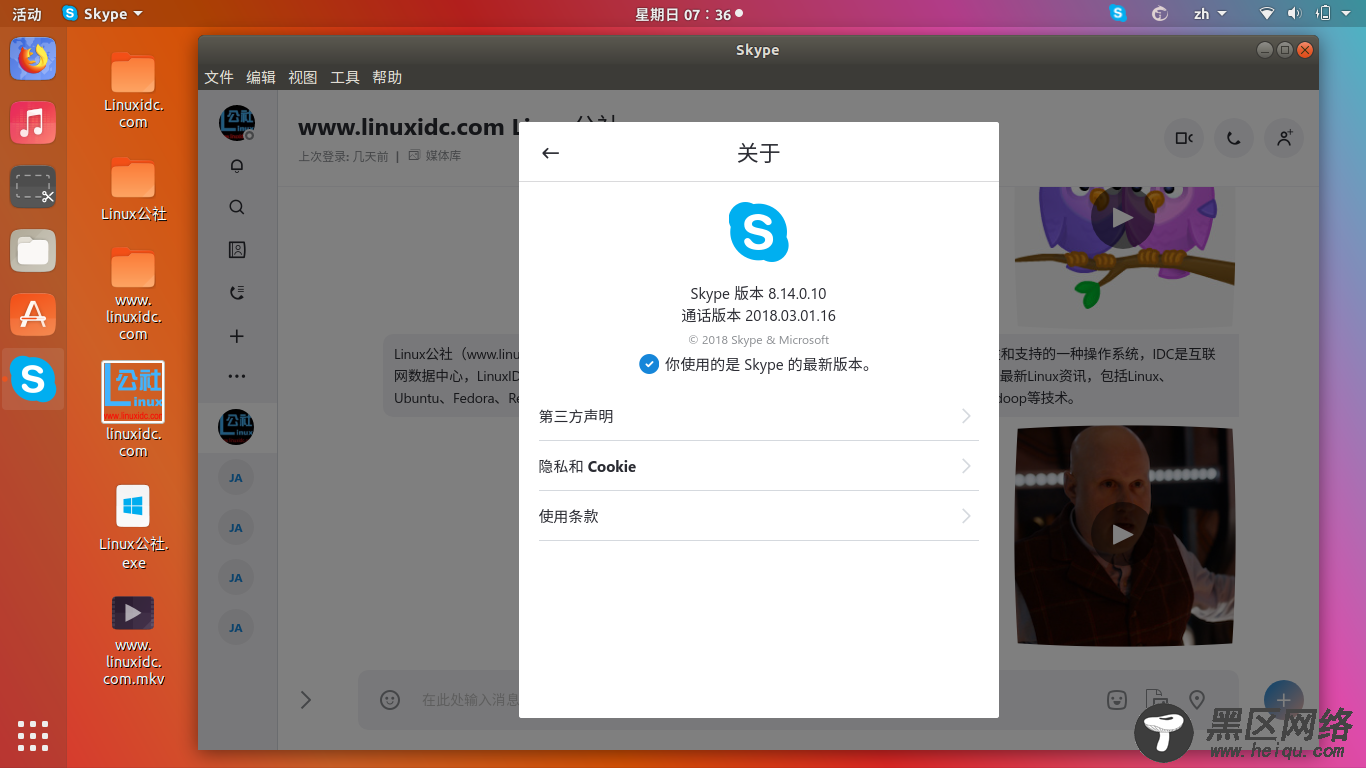This screenshot has width=1366, height=768.
Task: Click the Skype tray icon in top bar
Action: [1118, 13]
